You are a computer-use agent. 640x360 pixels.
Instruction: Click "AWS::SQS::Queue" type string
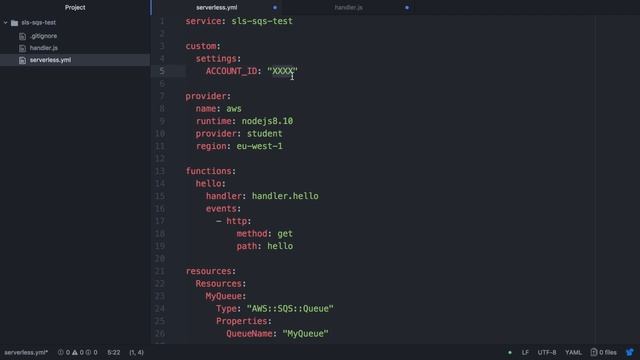point(290,309)
